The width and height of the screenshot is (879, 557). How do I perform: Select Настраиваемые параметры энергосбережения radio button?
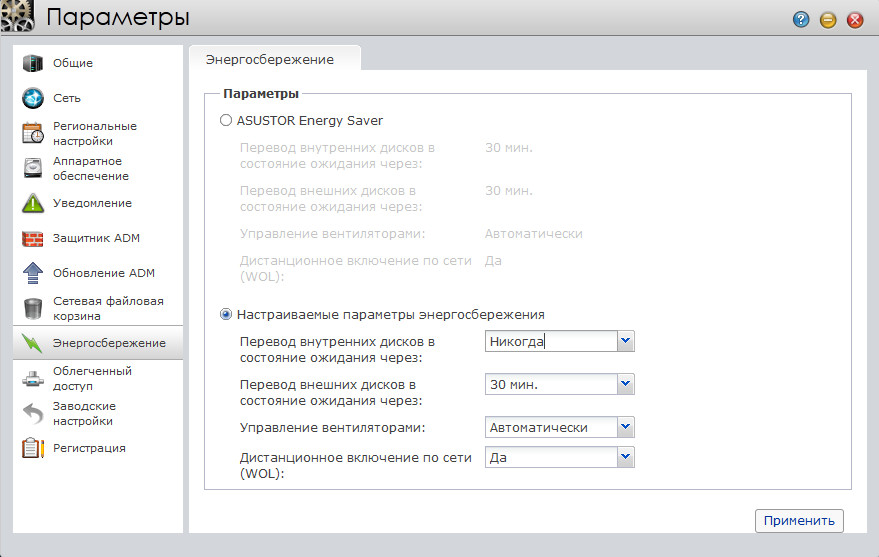pos(226,314)
